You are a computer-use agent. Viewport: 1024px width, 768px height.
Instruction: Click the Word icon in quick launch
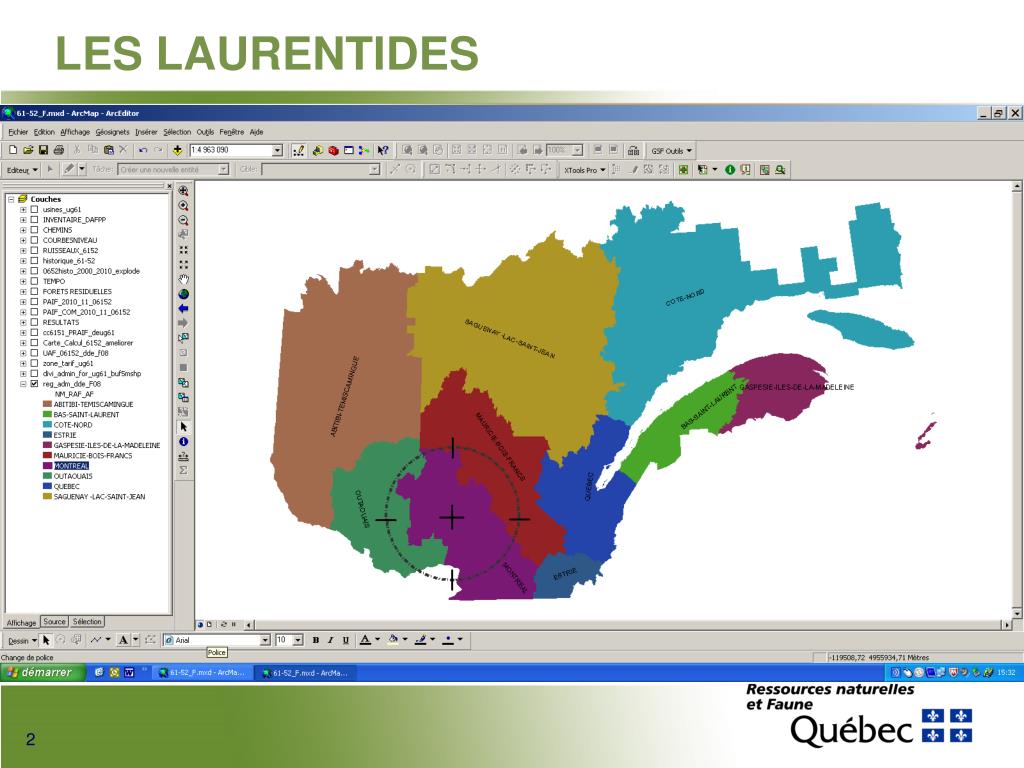[x=129, y=672]
